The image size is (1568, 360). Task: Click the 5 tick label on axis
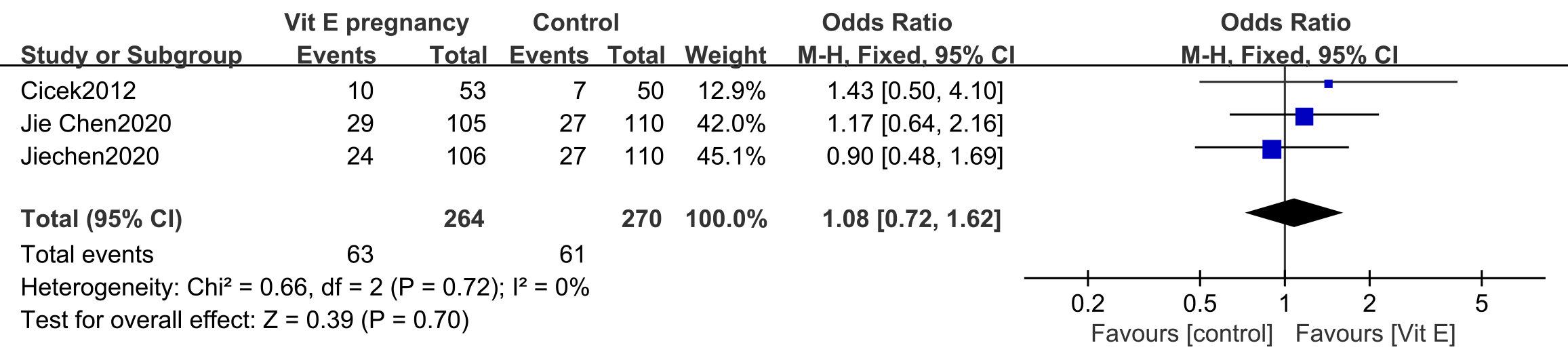click(x=1481, y=303)
